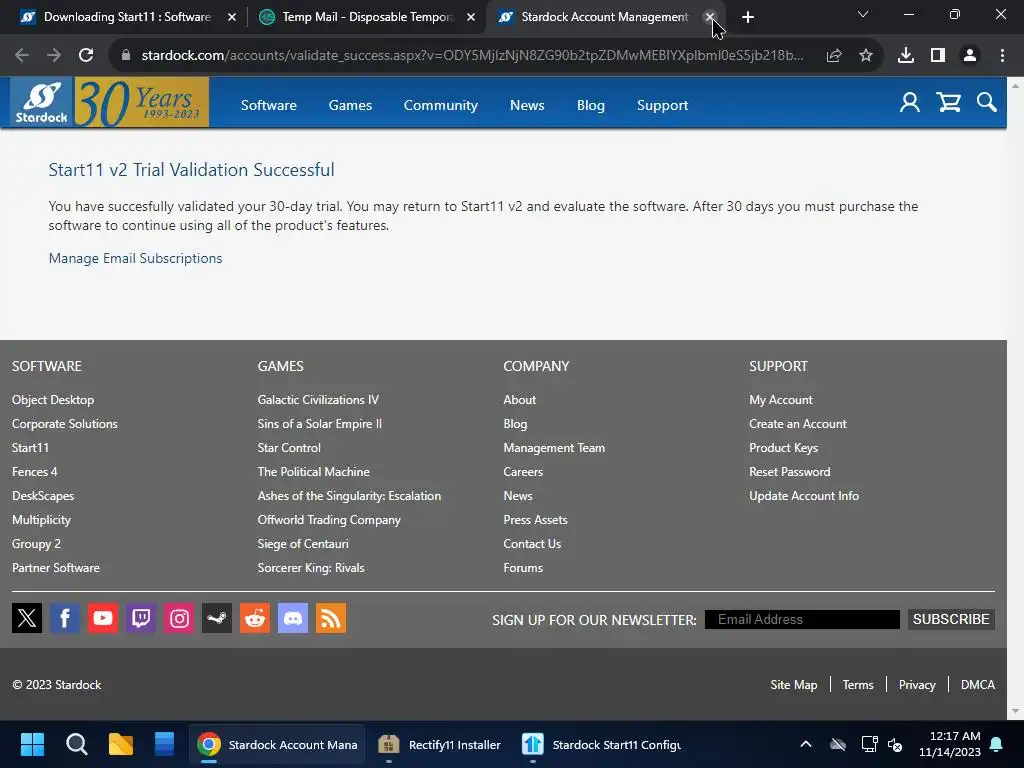Switch to Rectify11 Installer in taskbar

pyautogui.click(x=440, y=744)
